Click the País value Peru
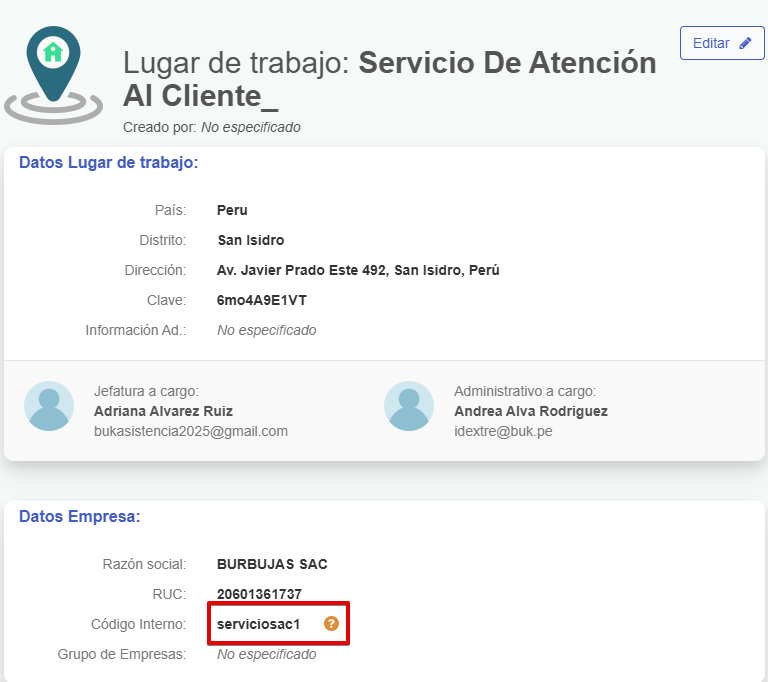Image resolution: width=768 pixels, height=682 pixels. coord(232,210)
